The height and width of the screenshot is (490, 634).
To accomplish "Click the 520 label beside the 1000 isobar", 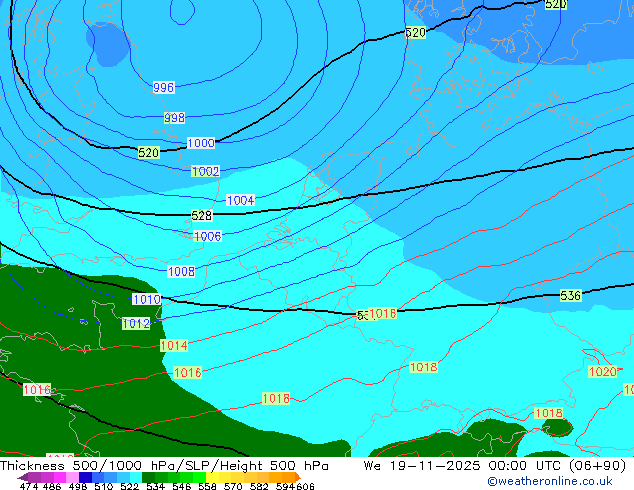I will pos(149,152).
